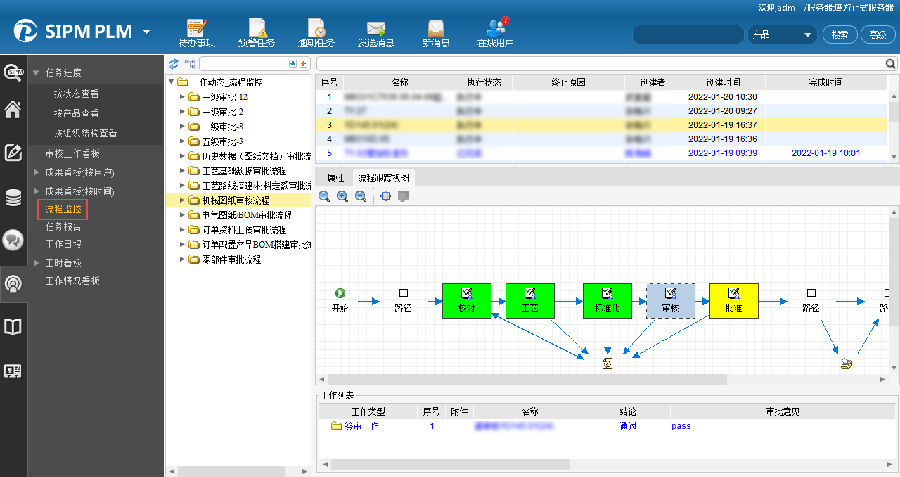Screen dimensions: 900x477
Task: Open the 浏览消息 envelope icon
Action: coord(376,32)
